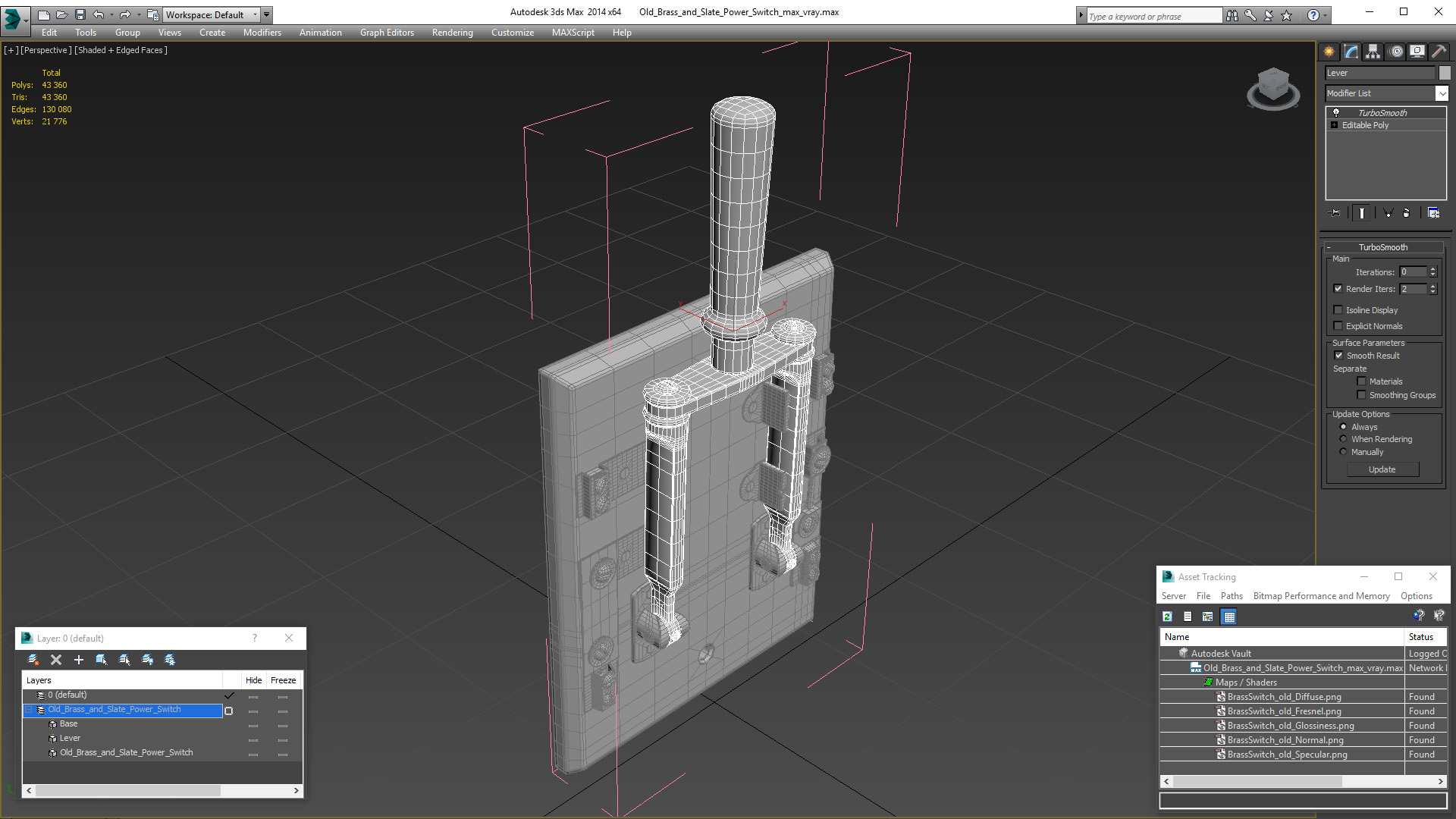Click the Project Folder icon
This screenshot has height=819, width=1456.
[x=153, y=14]
